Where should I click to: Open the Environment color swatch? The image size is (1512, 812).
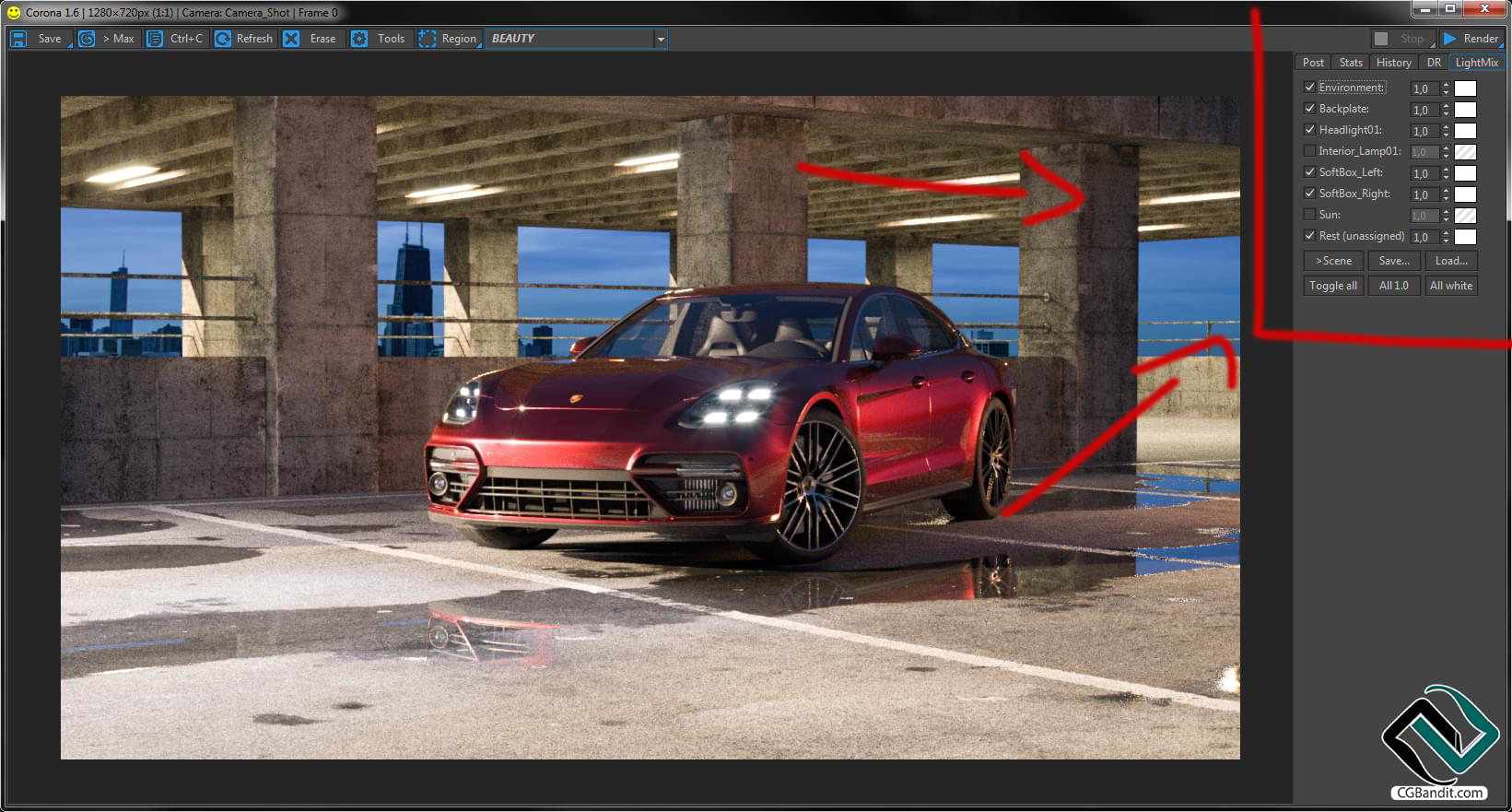click(x=1465, y=88)
